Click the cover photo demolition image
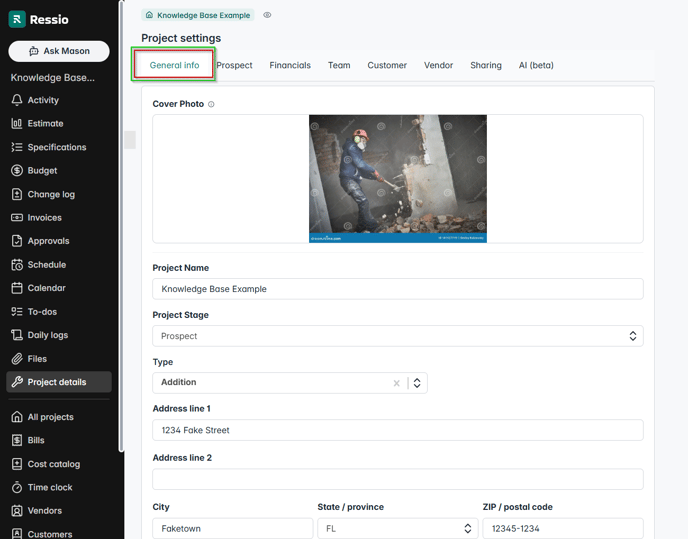The width and height of the screenshot is (688, 539). [397, 178]
